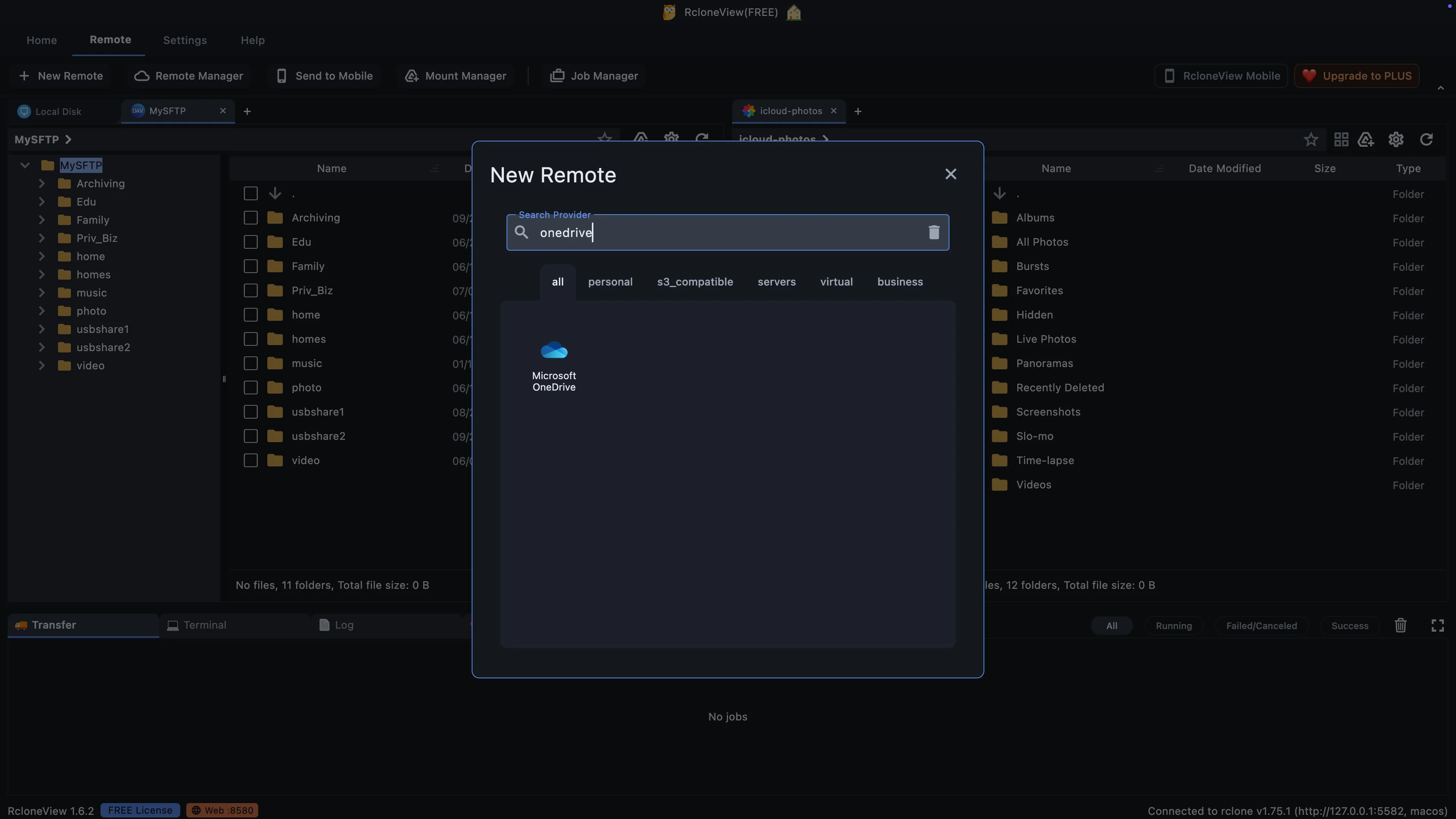
Task: Check the box beside Family folder
Action: coord(250,266)
